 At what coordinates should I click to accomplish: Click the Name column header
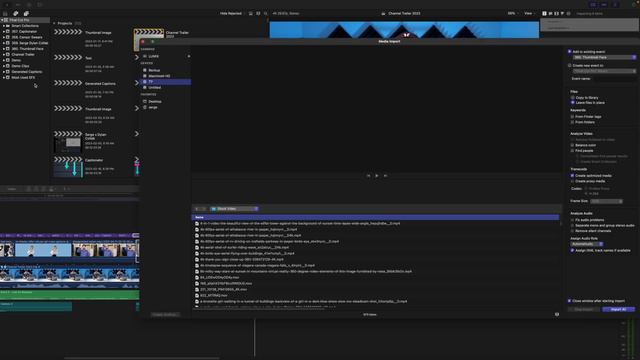coord(376,217)
